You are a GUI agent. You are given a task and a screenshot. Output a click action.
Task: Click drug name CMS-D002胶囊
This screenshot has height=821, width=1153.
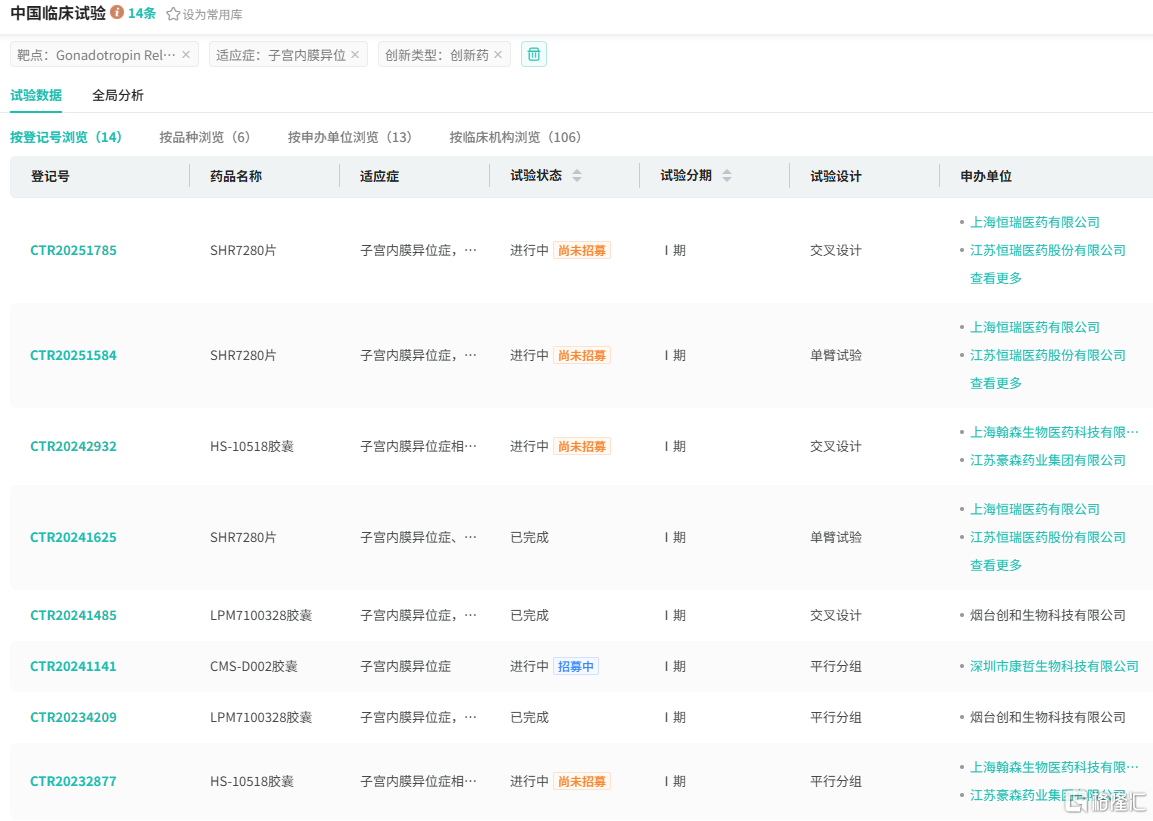click(254, 667)
